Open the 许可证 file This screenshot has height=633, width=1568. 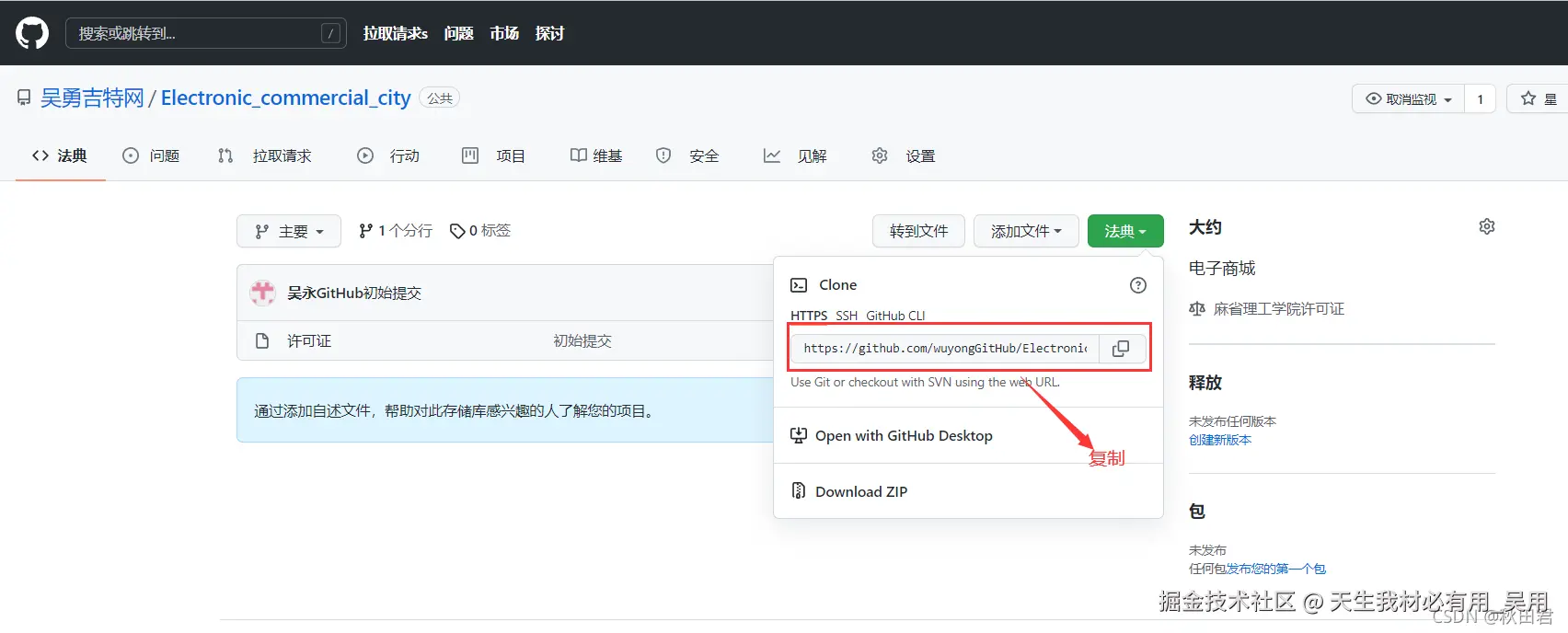[x=309, y=340]
